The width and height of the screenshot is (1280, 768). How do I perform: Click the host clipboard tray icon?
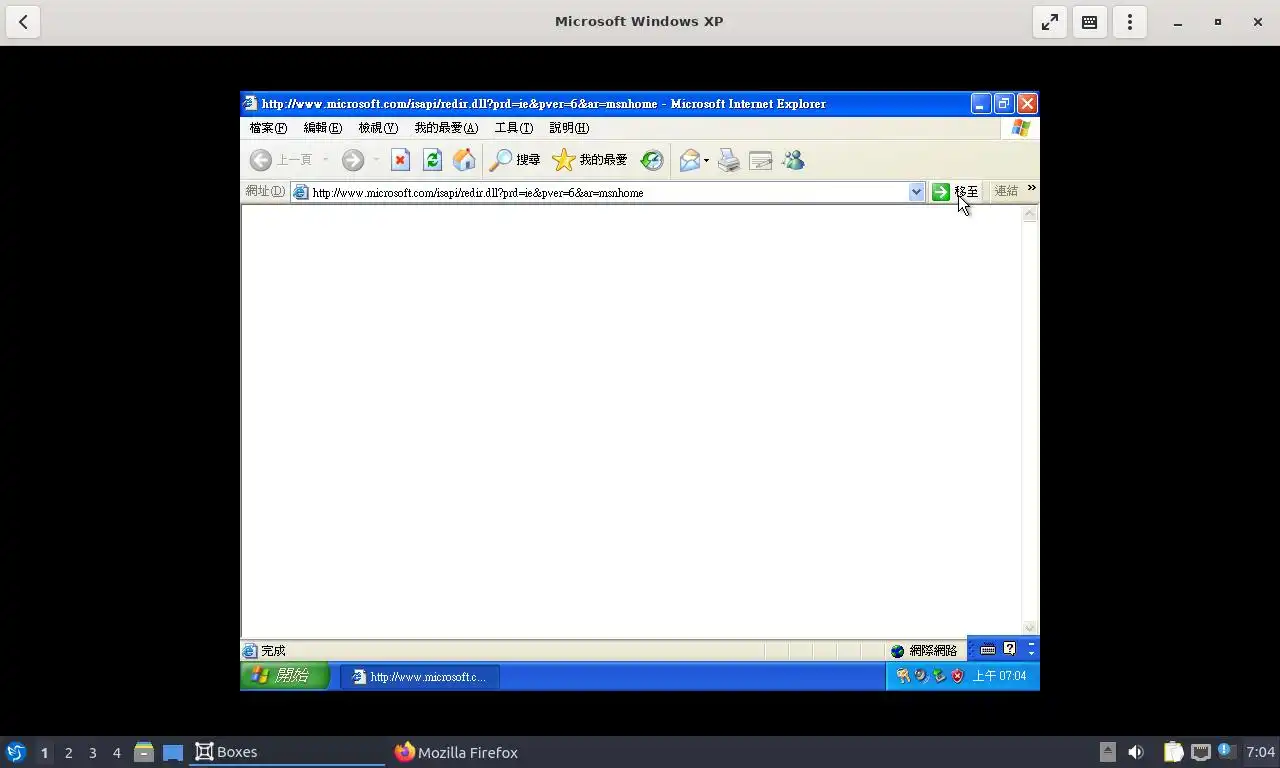1173,752
